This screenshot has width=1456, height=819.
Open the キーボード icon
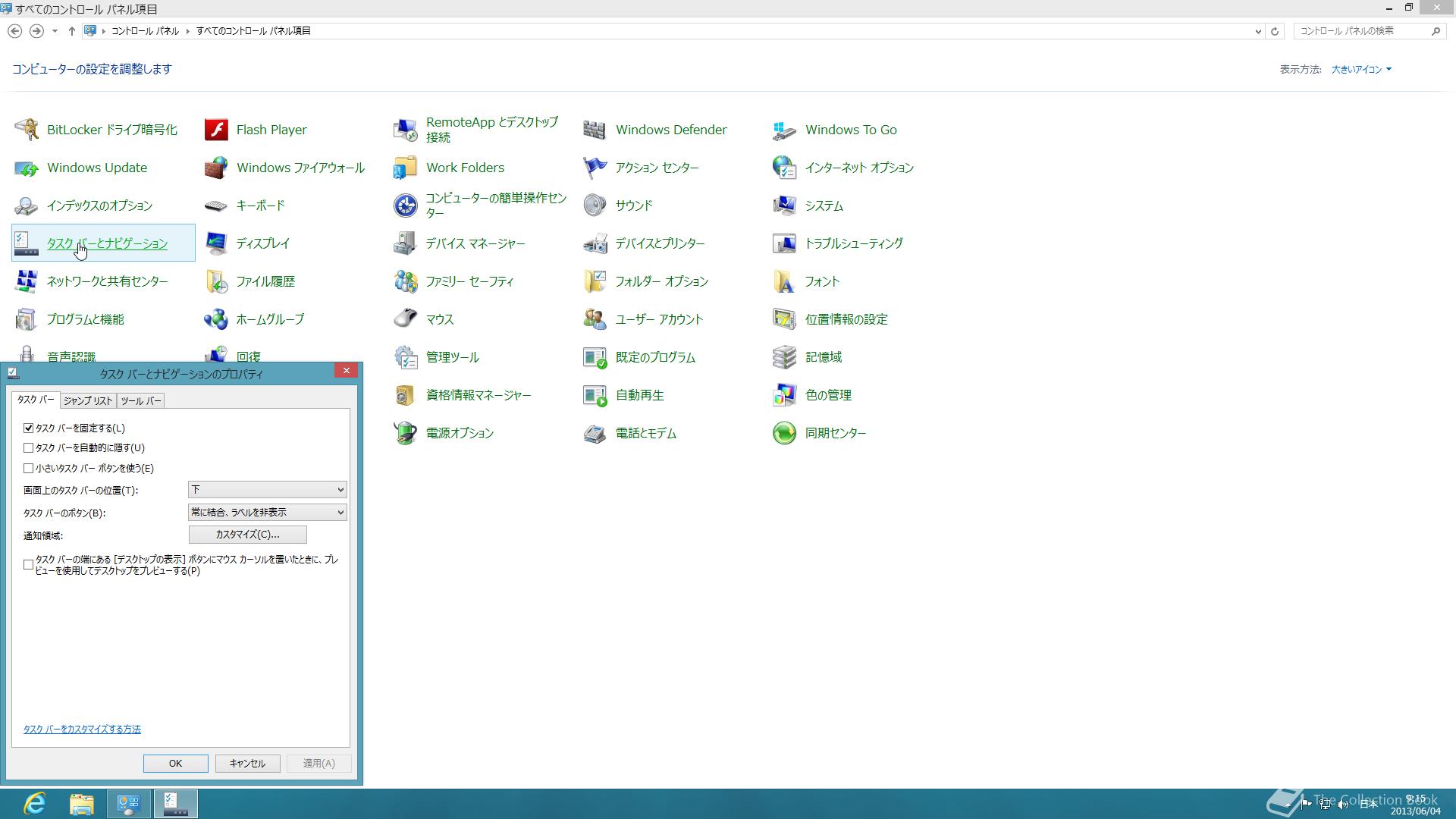tap(216, 206)
